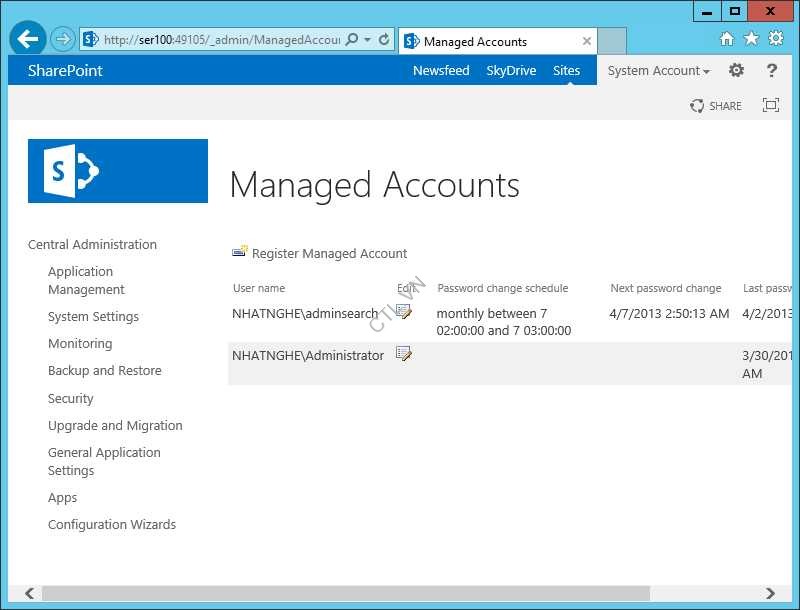Select NHATNGHE\adminsearch user name text
800x610 pixels.
305,313
